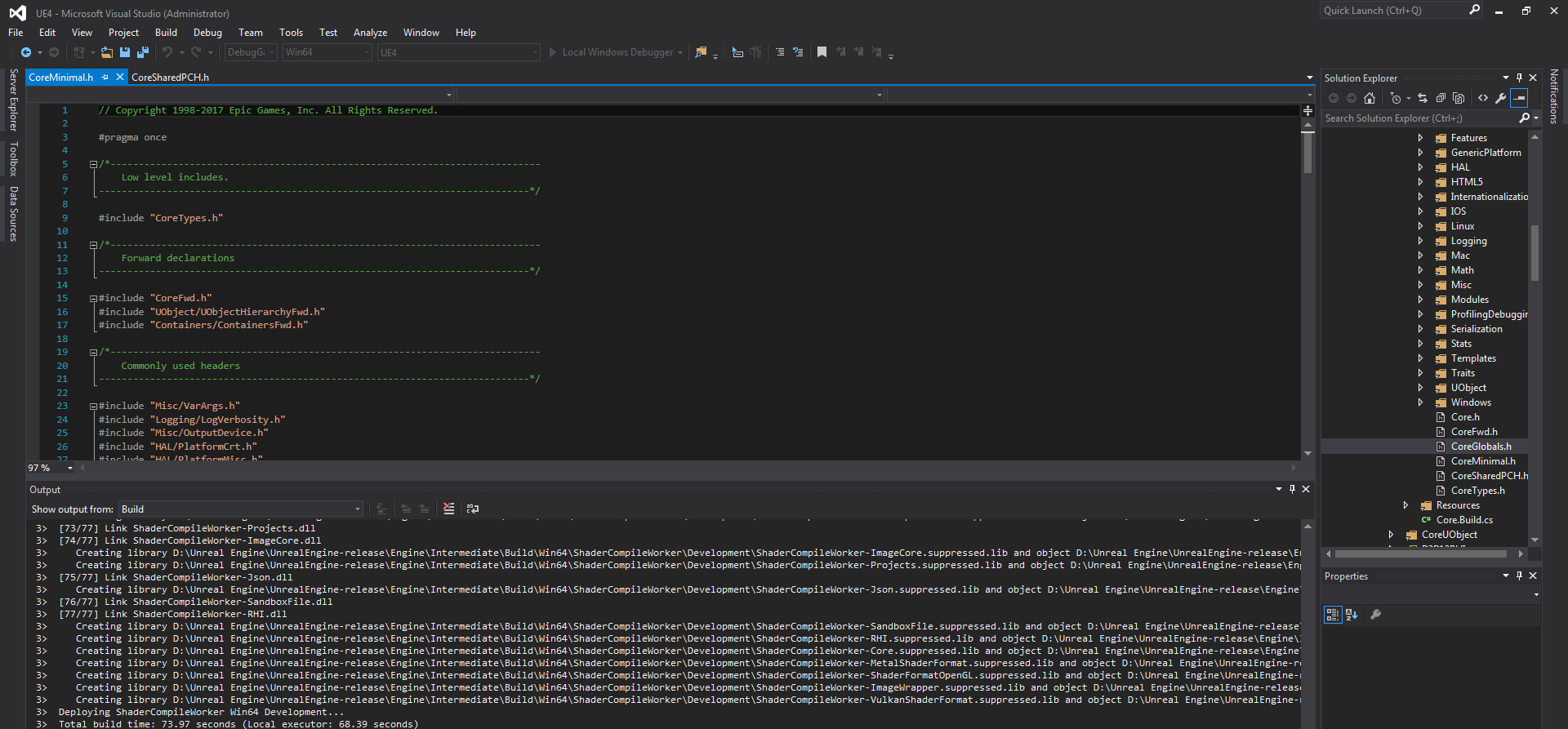Click the Save All toolbar icon
The height and width of the screenshot is (729, 1568).
pos(142,52)
